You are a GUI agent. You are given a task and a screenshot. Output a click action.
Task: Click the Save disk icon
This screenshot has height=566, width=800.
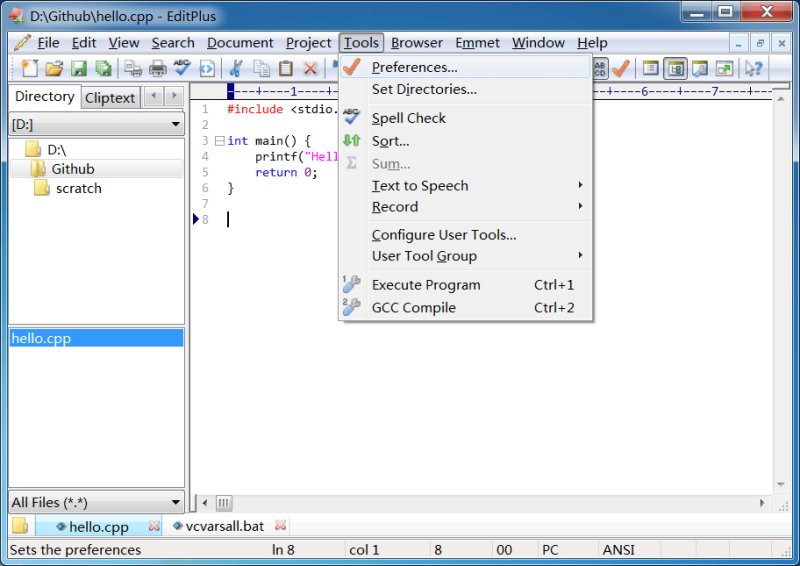coord(79,68)
